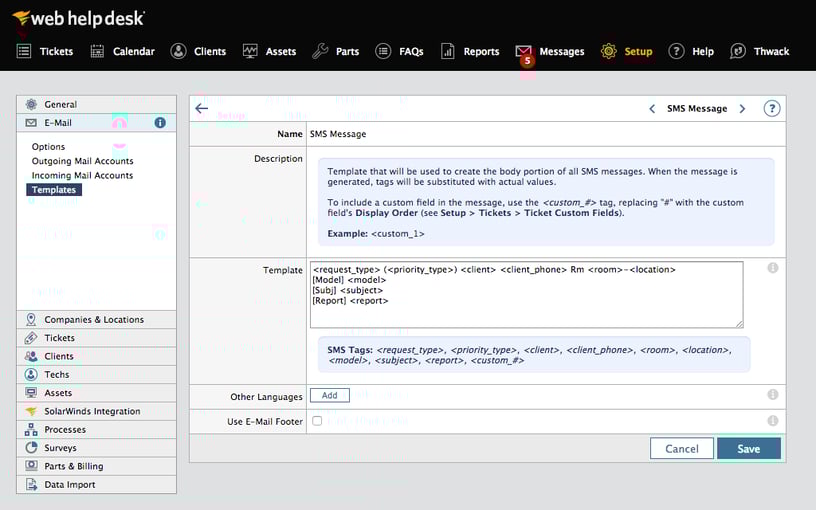Enable the Use E-Mail Footer checkbox
Image resolution: width=816 pixels, height=510 pixels.
[317, 421]
